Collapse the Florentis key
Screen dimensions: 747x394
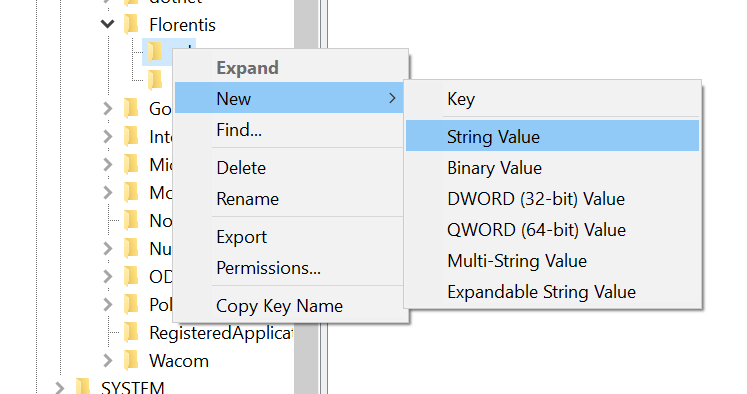[x=108, y=24]
